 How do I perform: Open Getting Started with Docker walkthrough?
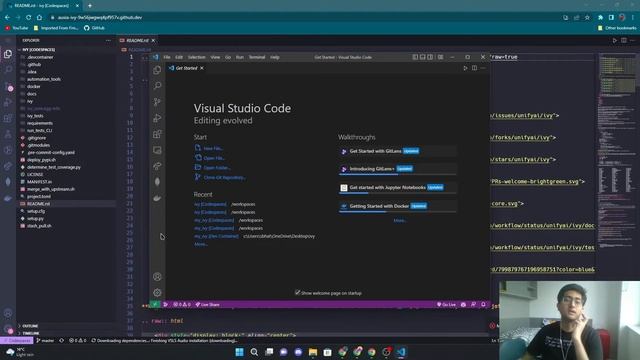397,207
